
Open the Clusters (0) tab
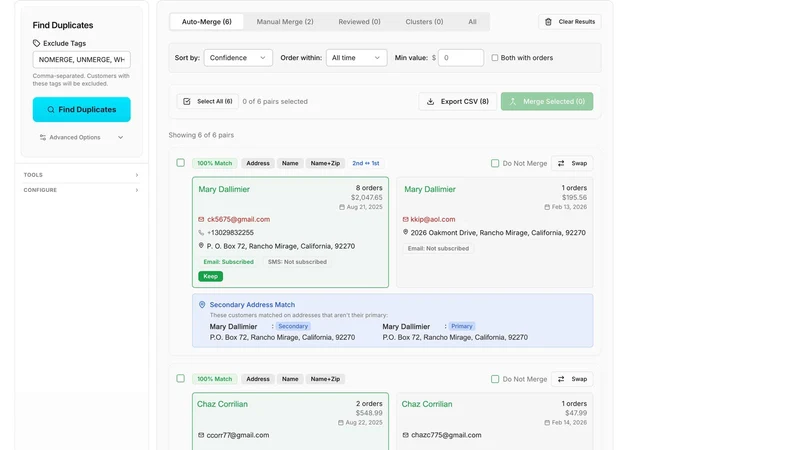[424, 22]
